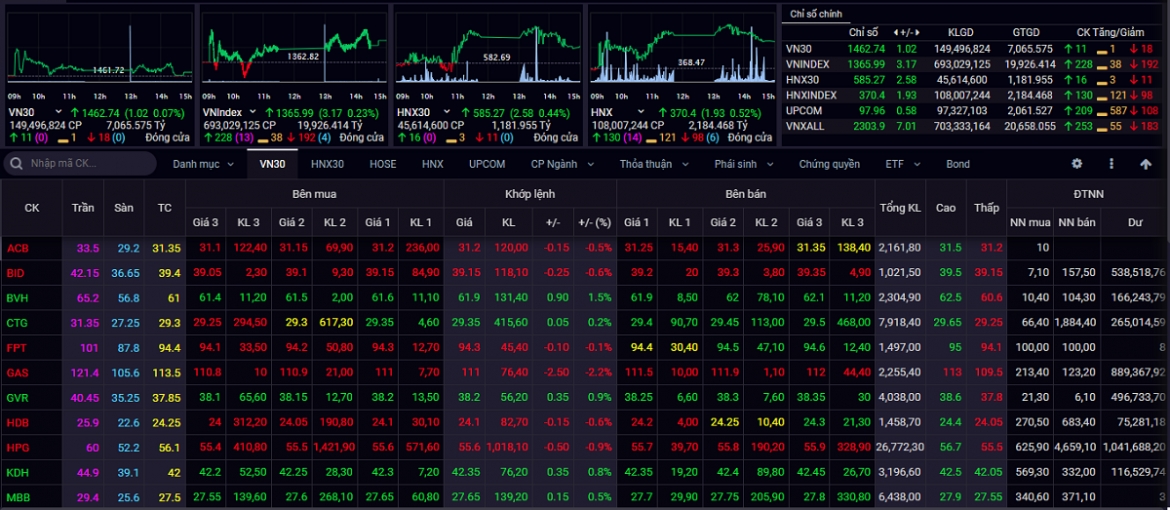This screenshot has width=1170, height=510.
Task: Click the HPG stock ticker
Action: coord(17,445)
